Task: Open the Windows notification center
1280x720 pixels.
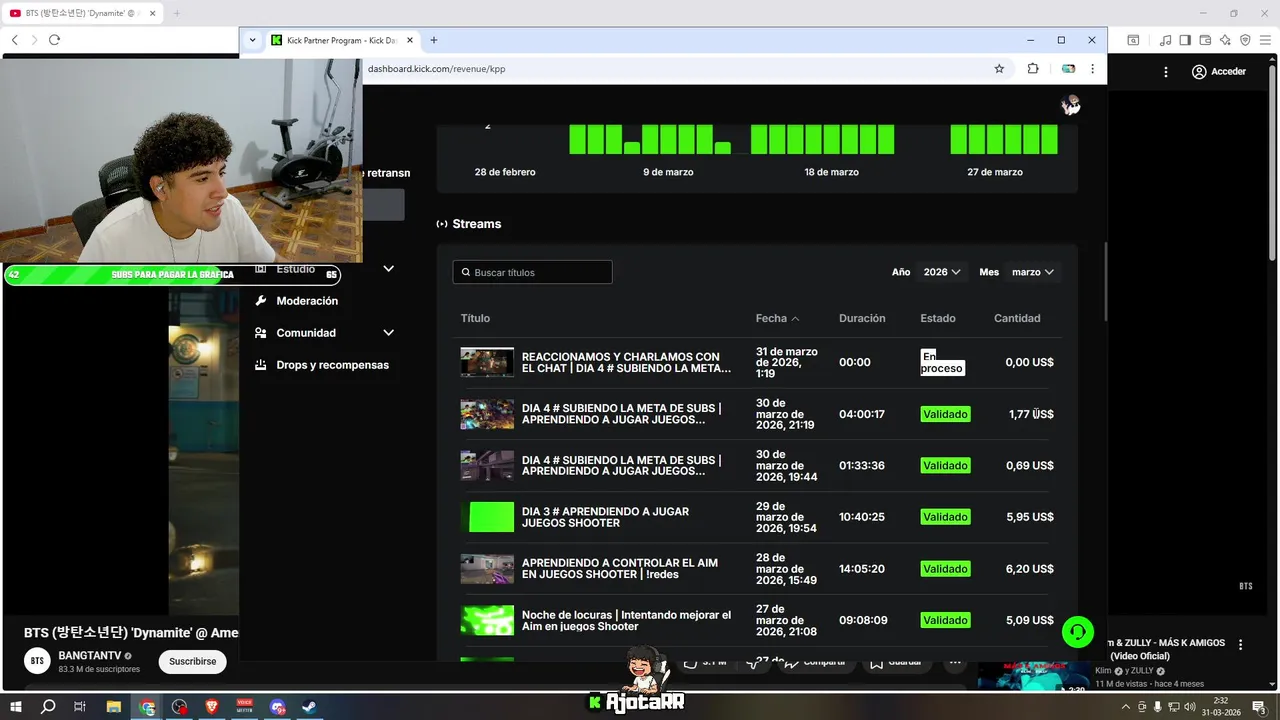Action: pos(1259,707)
